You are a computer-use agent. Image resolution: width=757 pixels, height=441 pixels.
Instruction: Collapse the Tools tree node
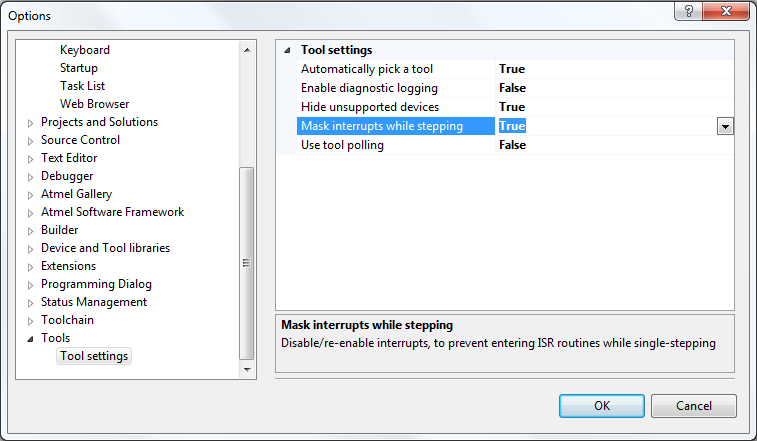[30, 339]
